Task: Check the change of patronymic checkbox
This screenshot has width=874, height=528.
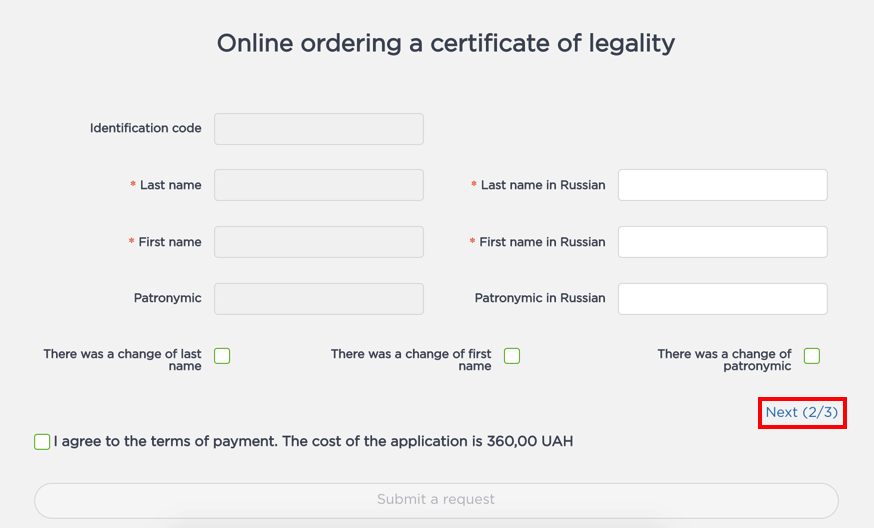Action: [812, 356]
